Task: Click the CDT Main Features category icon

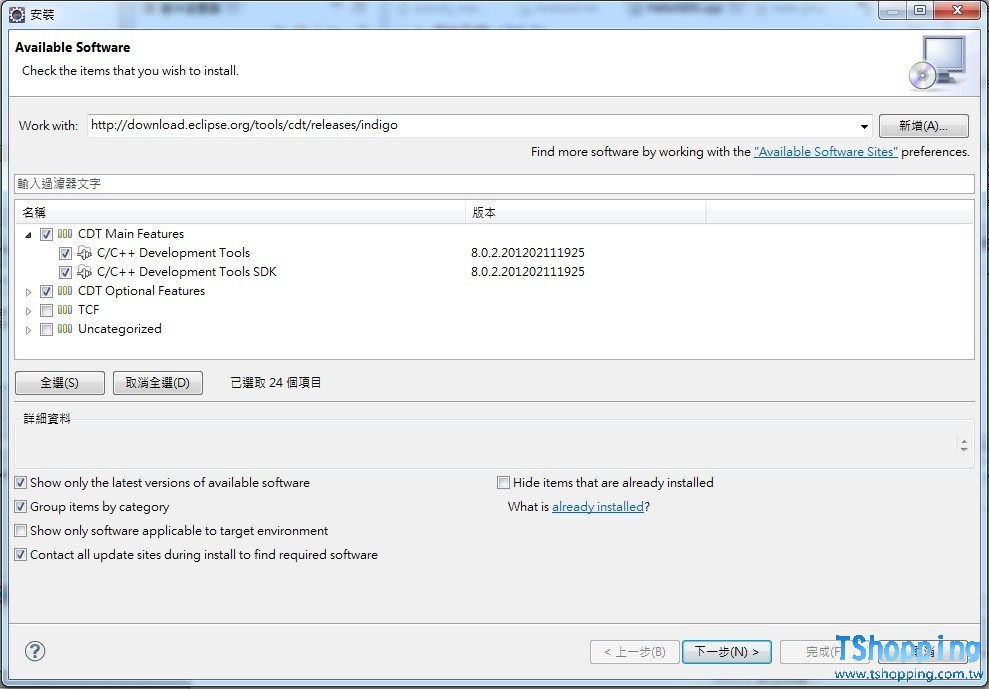Action: coord(65,234)
